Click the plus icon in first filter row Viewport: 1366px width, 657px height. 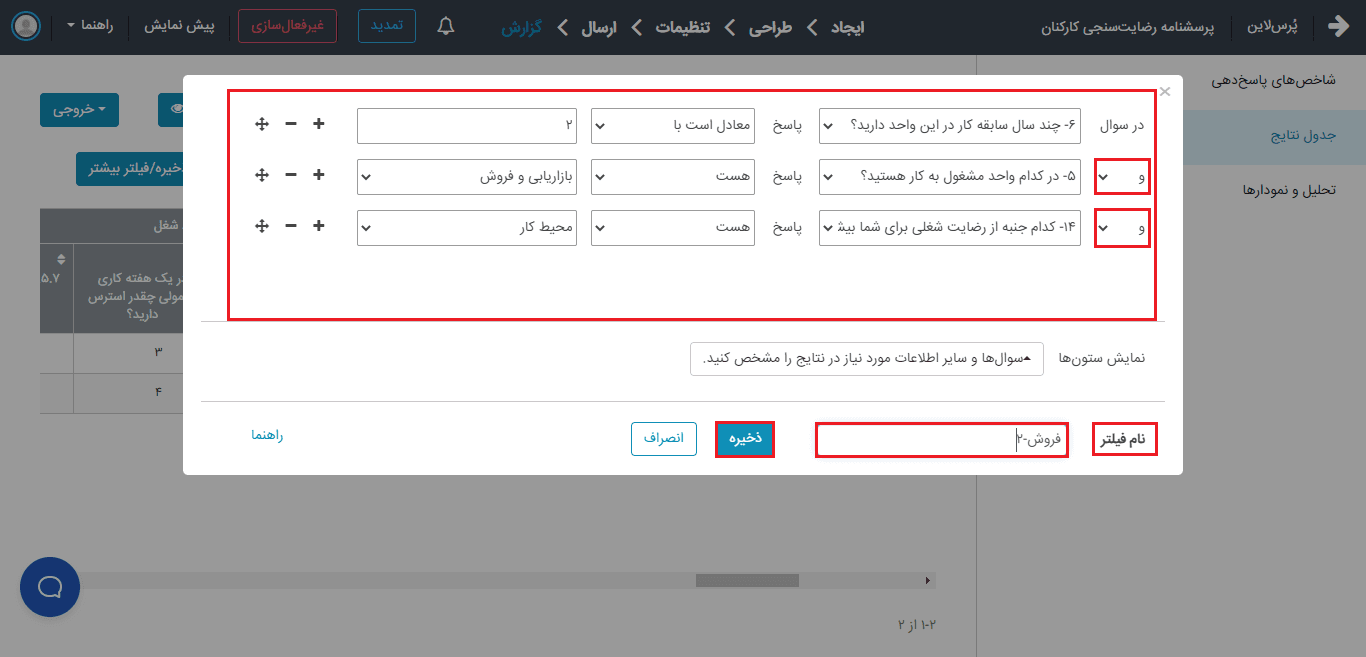coord(319,124)
